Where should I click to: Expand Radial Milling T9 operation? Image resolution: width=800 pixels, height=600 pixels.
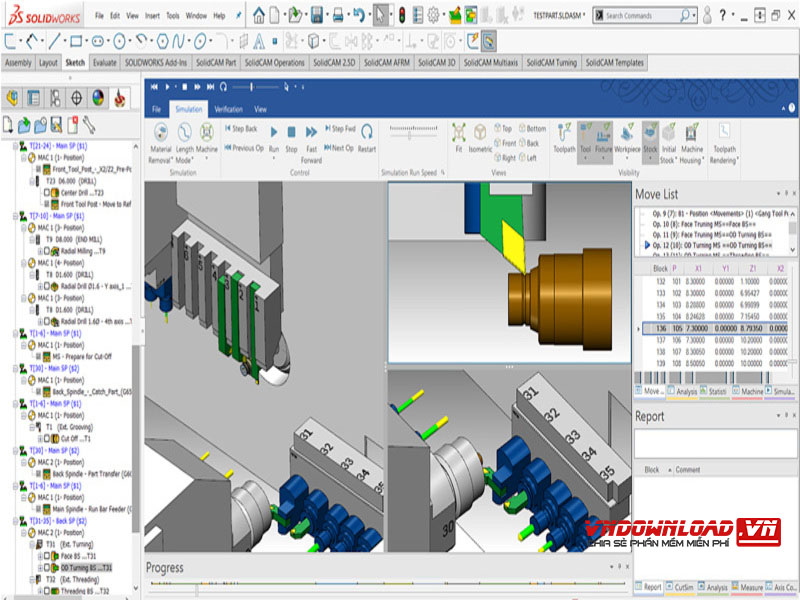pyautogui.click(x=40, y=251)
